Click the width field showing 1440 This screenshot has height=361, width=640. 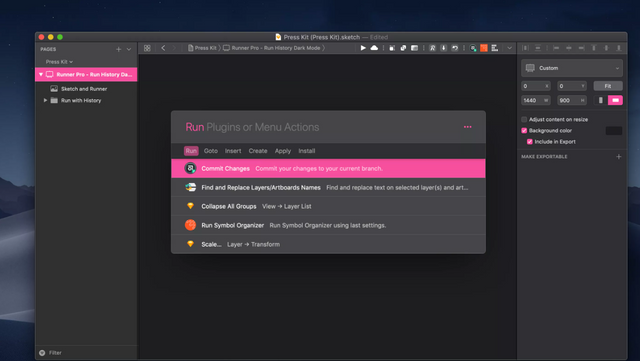(536, 100)
